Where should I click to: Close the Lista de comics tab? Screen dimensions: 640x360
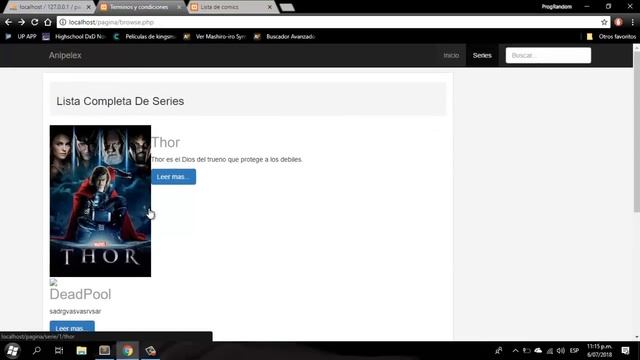click(x=270, y=7)
